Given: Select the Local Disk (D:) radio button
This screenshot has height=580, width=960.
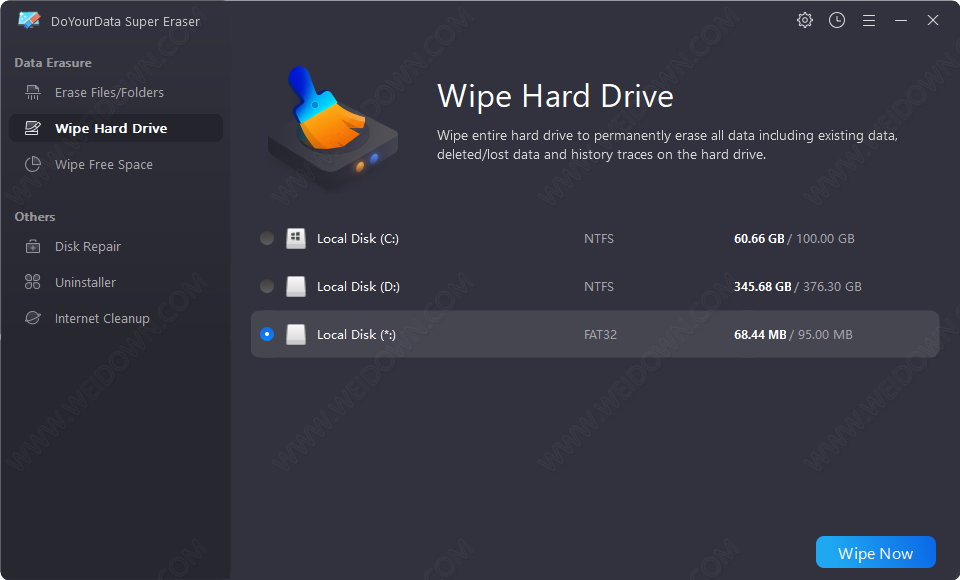Looking at the screenshot, I should pos(267,286).
